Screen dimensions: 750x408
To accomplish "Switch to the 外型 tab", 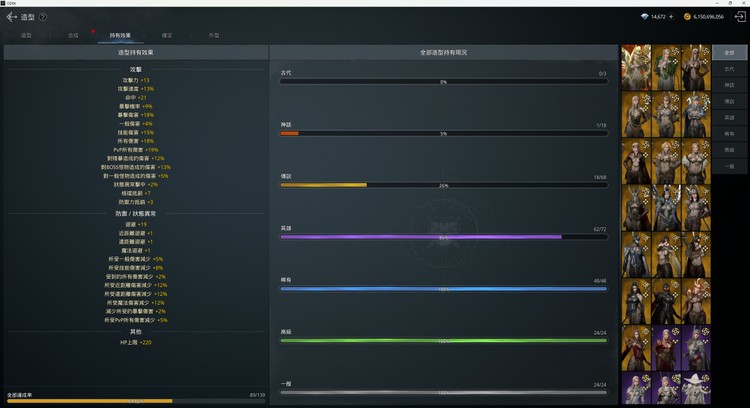I will [x=214, y=35].
